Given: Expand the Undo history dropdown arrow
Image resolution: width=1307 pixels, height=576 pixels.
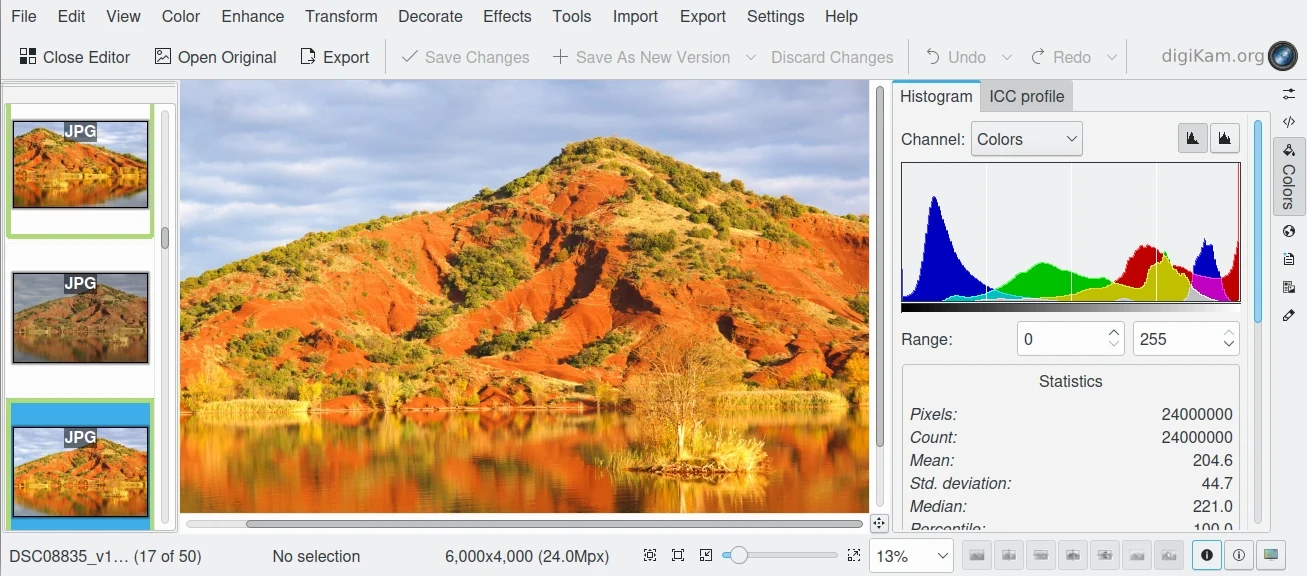Looking at the screenshot, I should [1007, 57].
